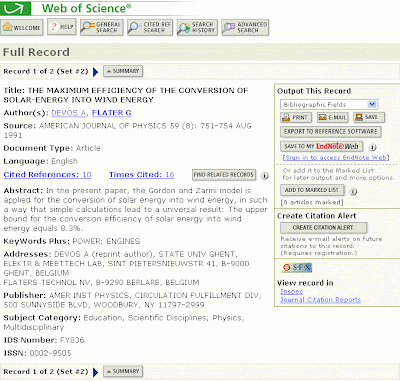Click the Output This Record heading
Image resolution: width=400 pixels, height=381 pixels.
[314, 91]
